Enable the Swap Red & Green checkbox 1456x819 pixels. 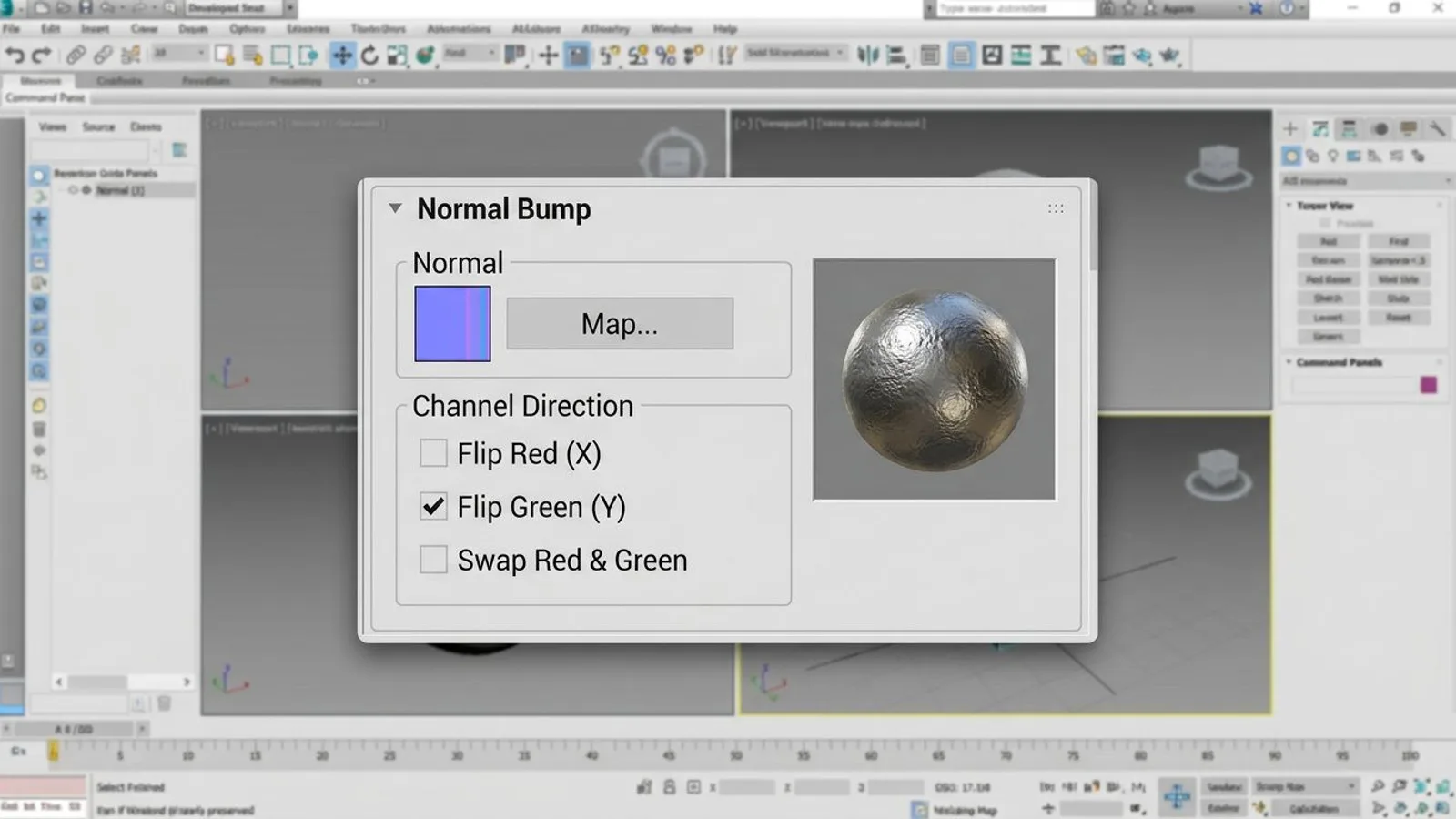tap(433, 560)
